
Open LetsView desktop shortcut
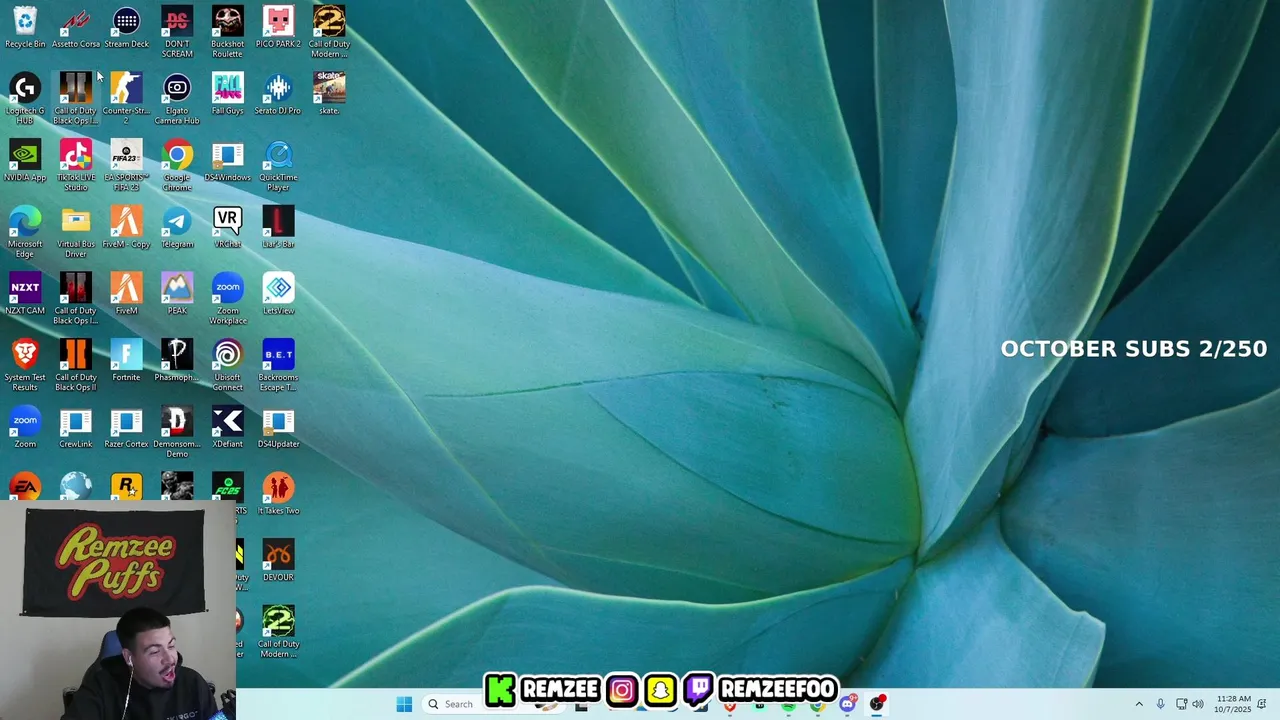point(278,294)
